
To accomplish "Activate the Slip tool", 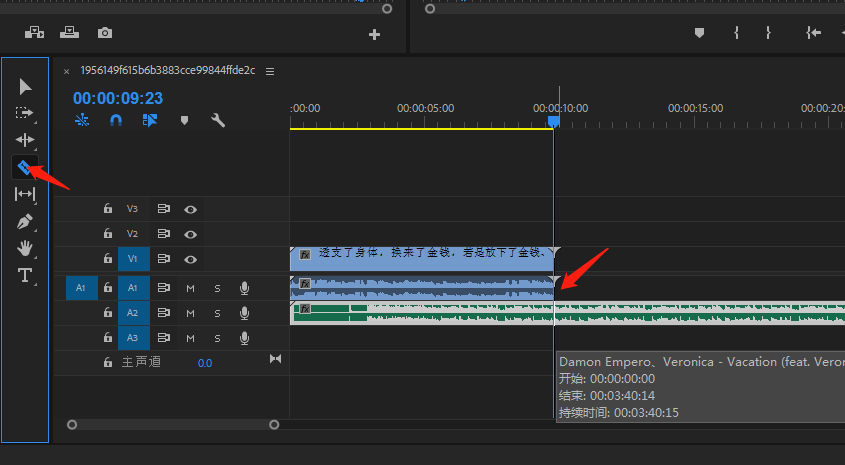I will click(x=25, y=194).
